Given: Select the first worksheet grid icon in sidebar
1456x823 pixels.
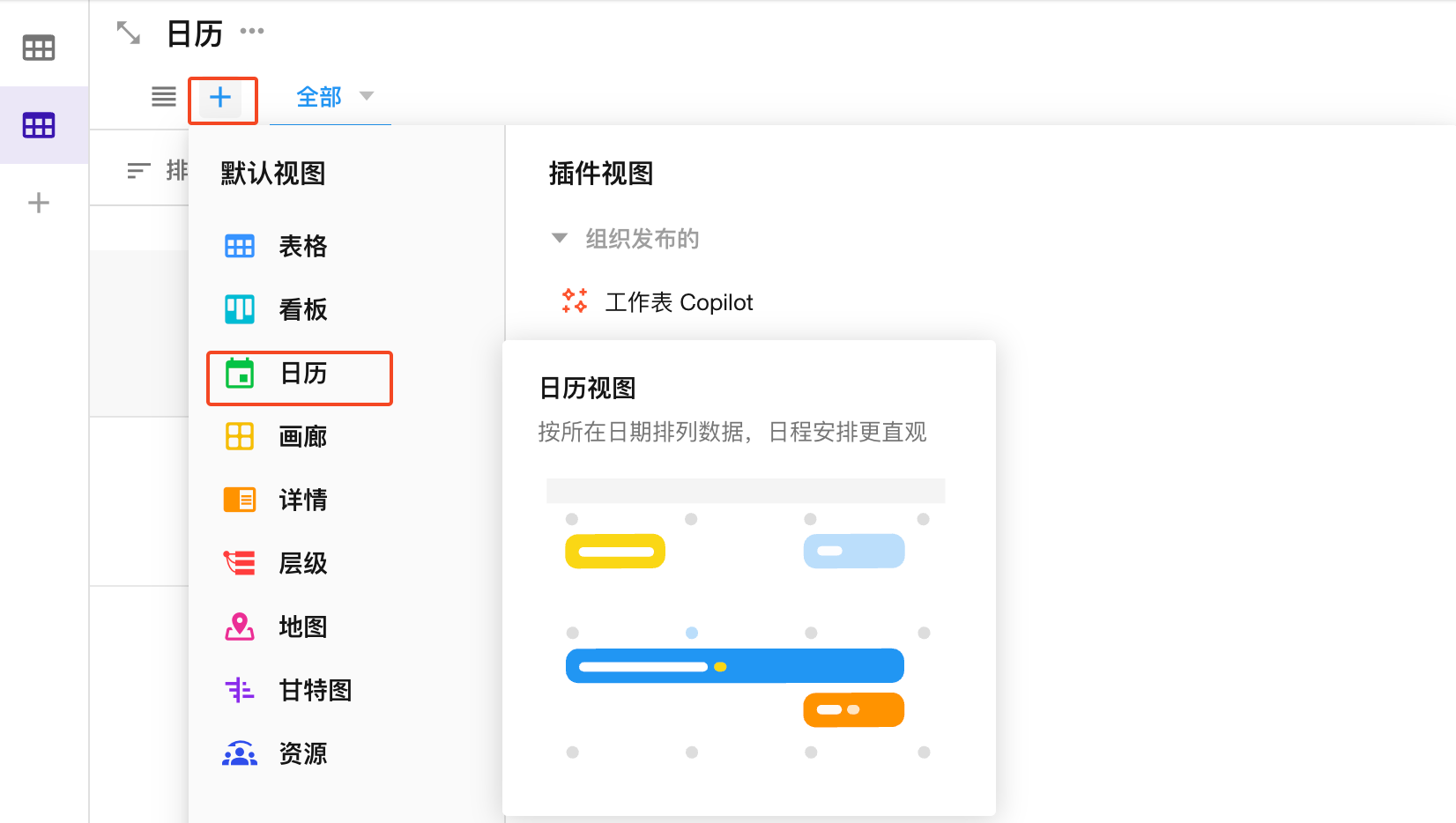Looking at the screenshot, I should click(x=39, y=48).
